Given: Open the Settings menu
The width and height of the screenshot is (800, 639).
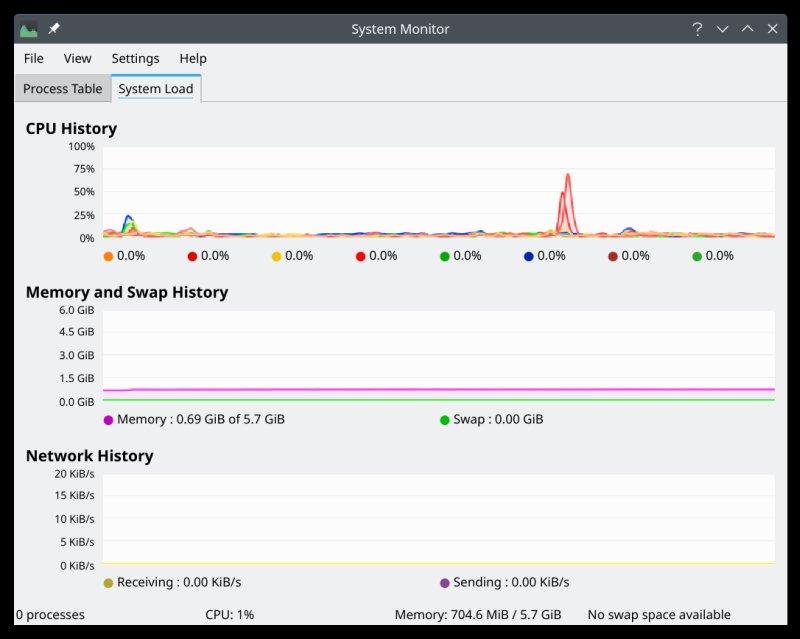Looking at the screenshot, I should (x=135, y=58).
